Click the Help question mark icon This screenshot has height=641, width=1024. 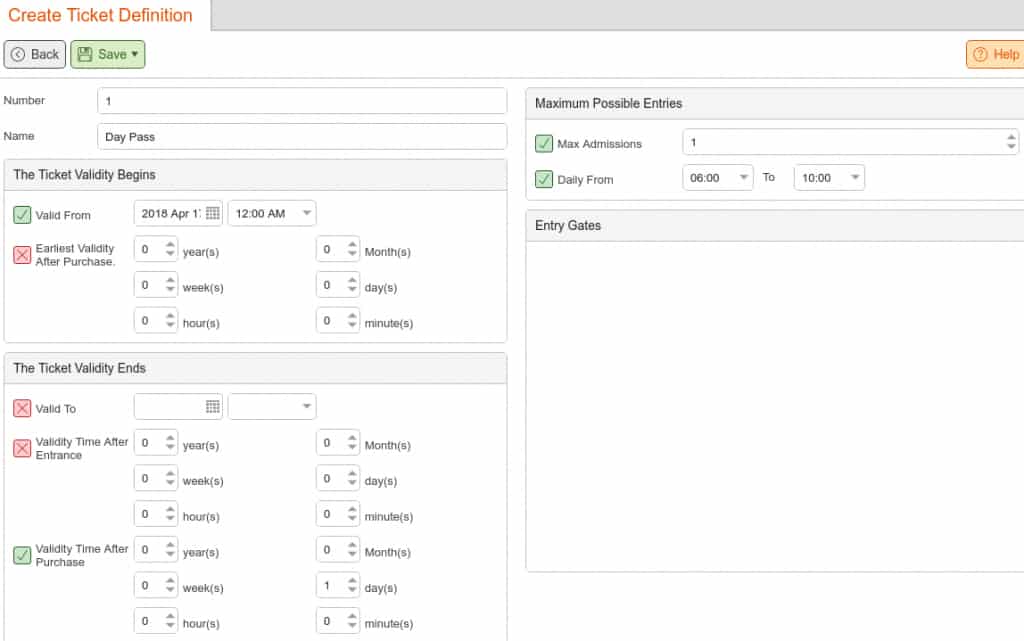click(980, 55)
